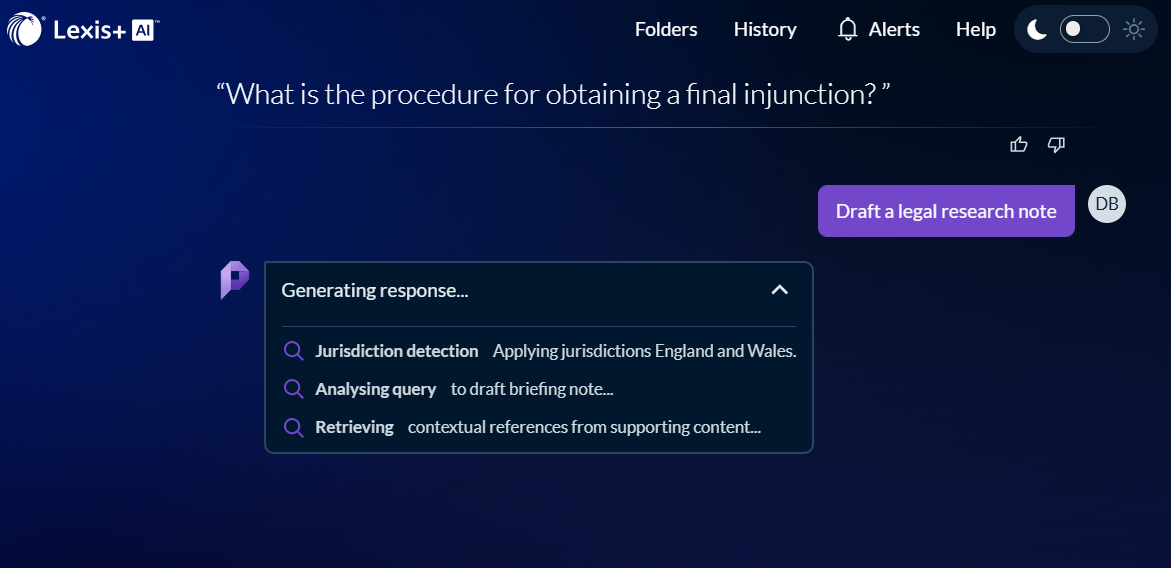Screen dimensions: 1171x568
Task: Open the Help link
Action: 975,29
